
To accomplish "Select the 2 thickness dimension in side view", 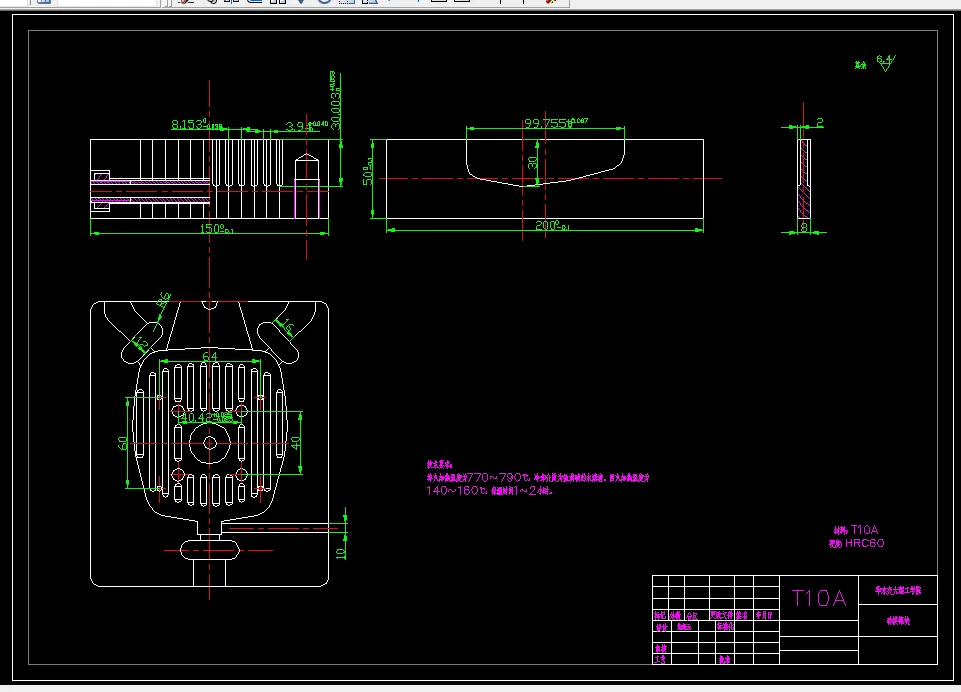I will (x=819, y=123).
